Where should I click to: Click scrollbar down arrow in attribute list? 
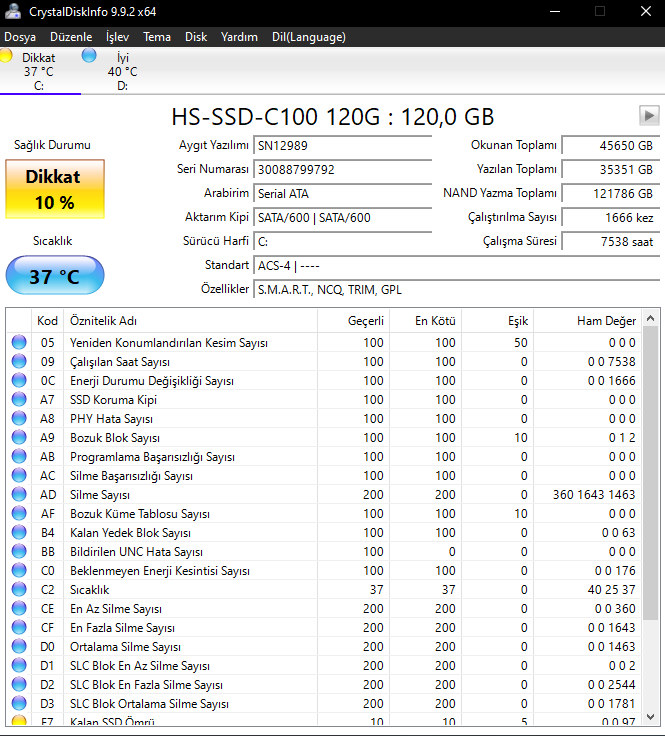coord(650,716)
